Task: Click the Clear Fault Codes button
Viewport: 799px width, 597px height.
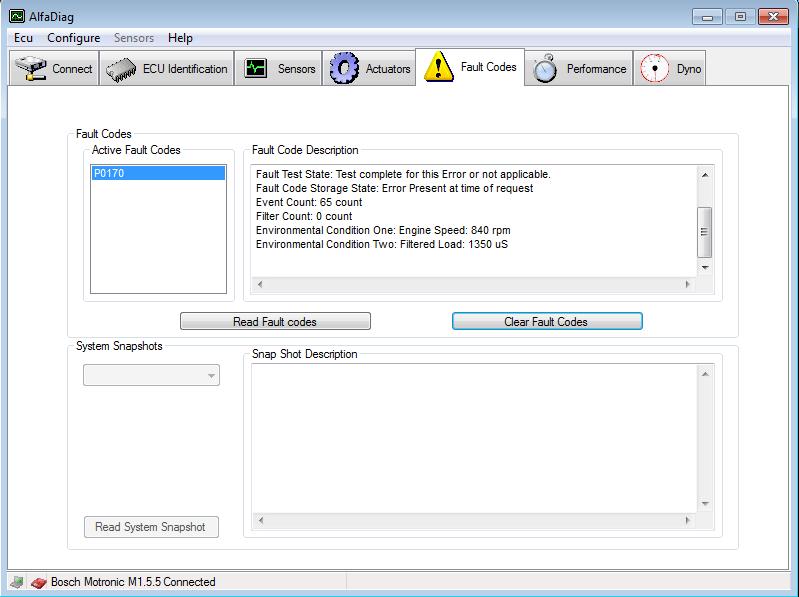Action: click(547, 321)
